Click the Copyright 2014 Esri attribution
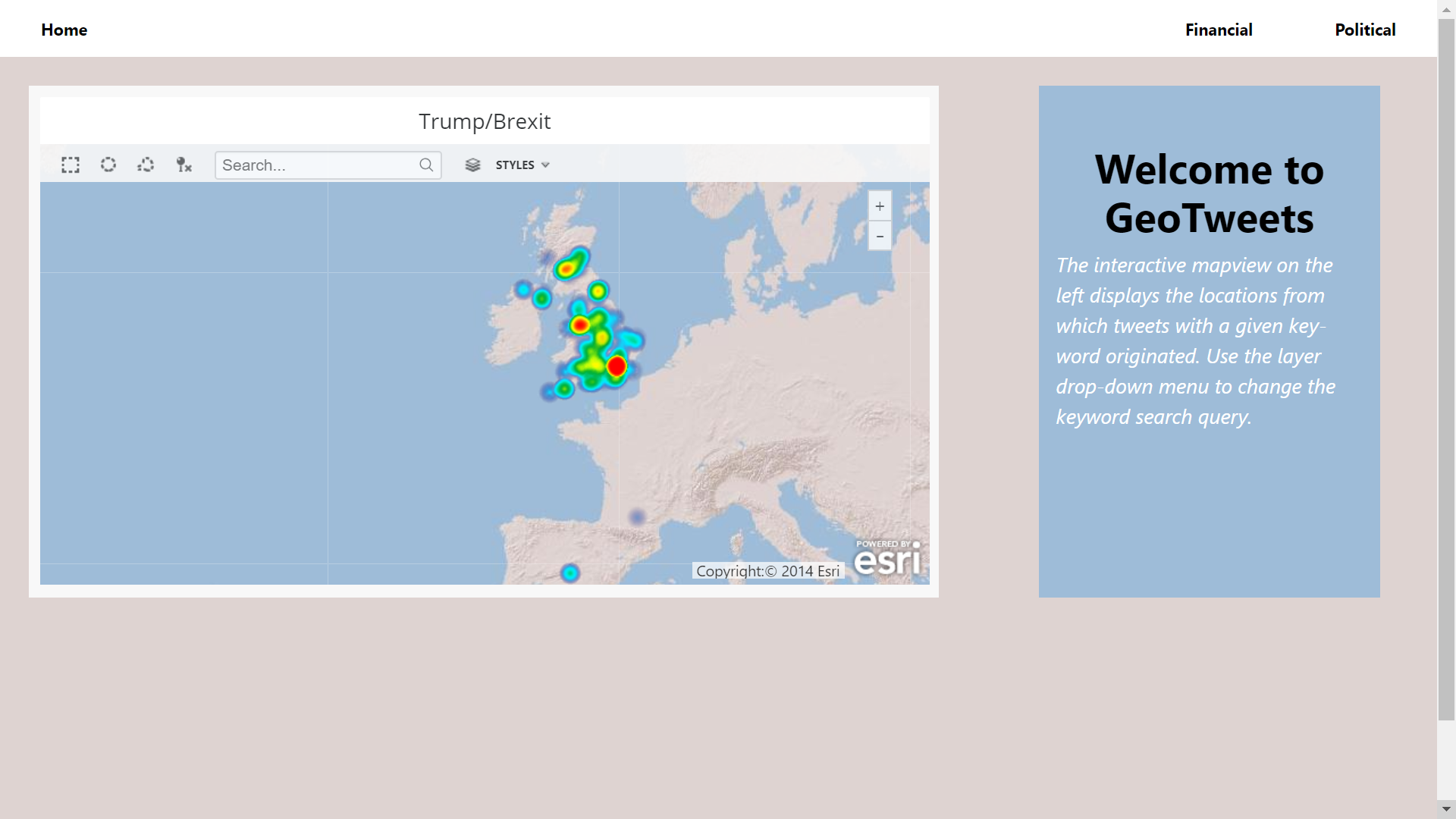The height and width of the screenshot is (819, 1456). coord(767,571)
